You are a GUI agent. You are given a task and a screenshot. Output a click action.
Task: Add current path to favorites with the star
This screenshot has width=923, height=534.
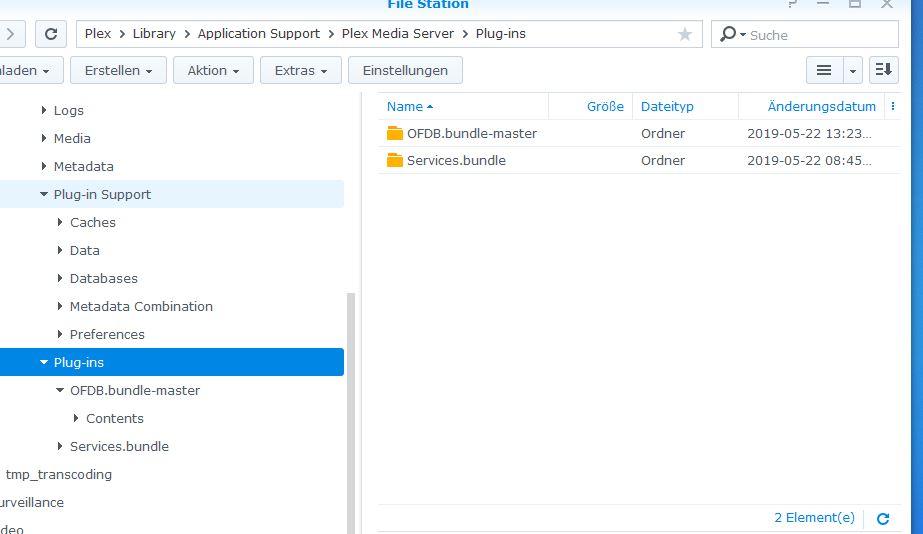coord(684,34)
